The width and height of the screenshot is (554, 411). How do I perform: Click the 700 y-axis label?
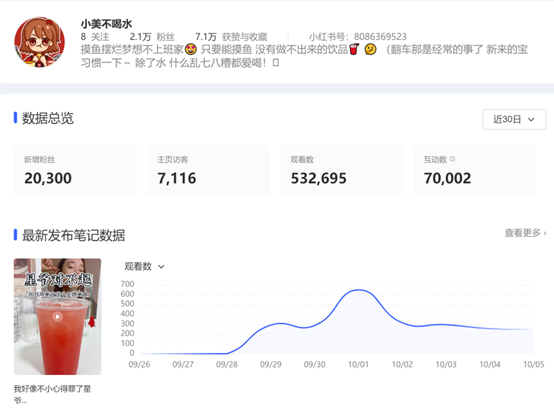point(128,284)
